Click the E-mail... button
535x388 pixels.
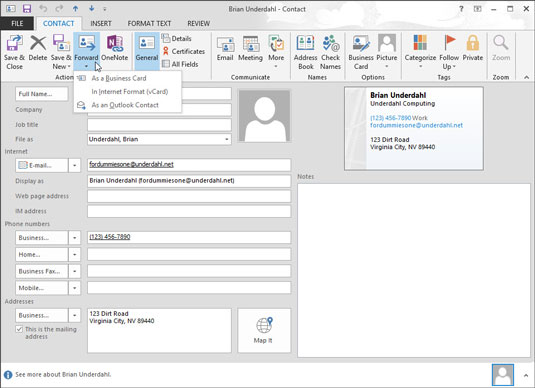(42, 166)
